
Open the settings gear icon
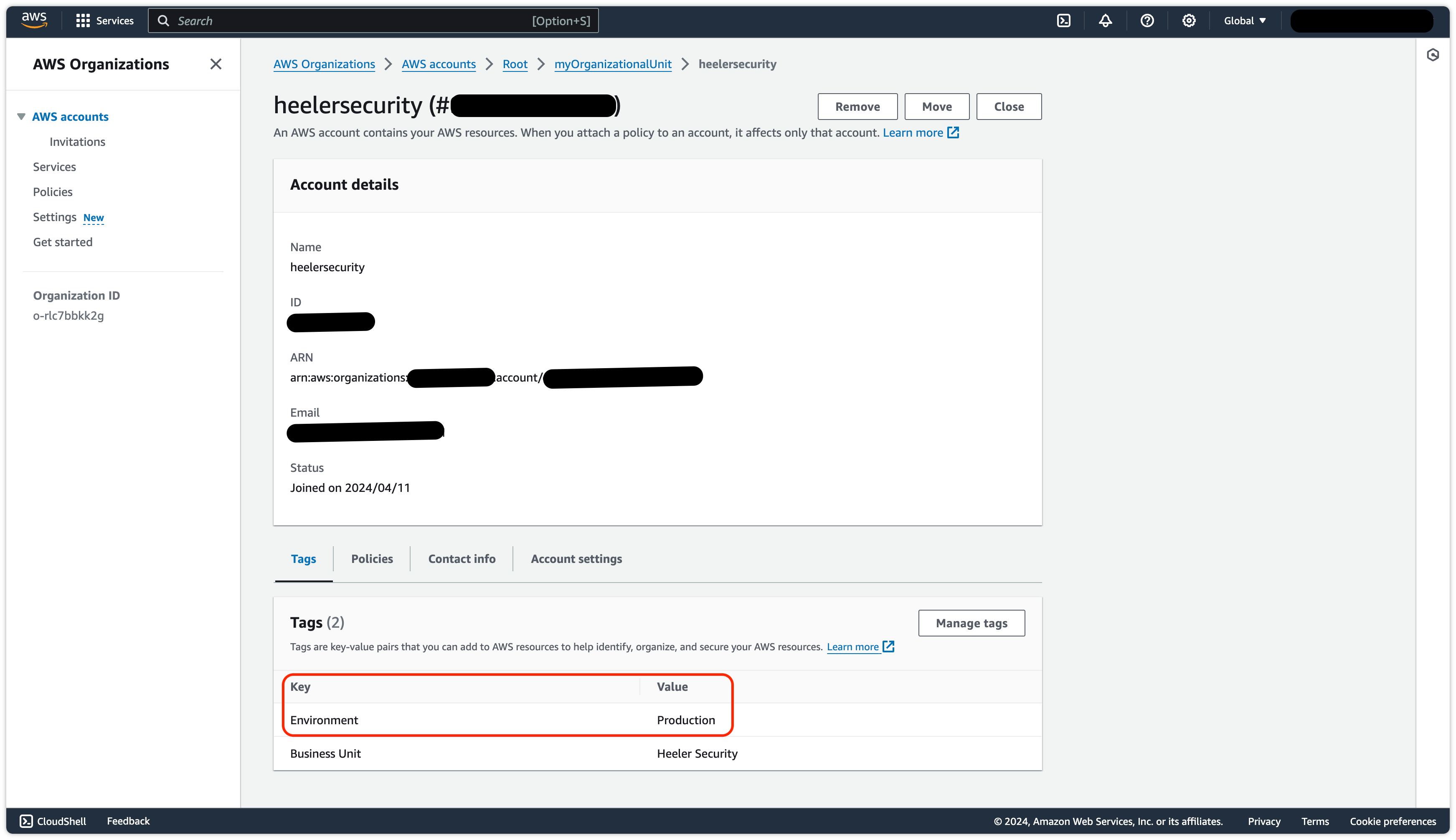point(1189,21)
